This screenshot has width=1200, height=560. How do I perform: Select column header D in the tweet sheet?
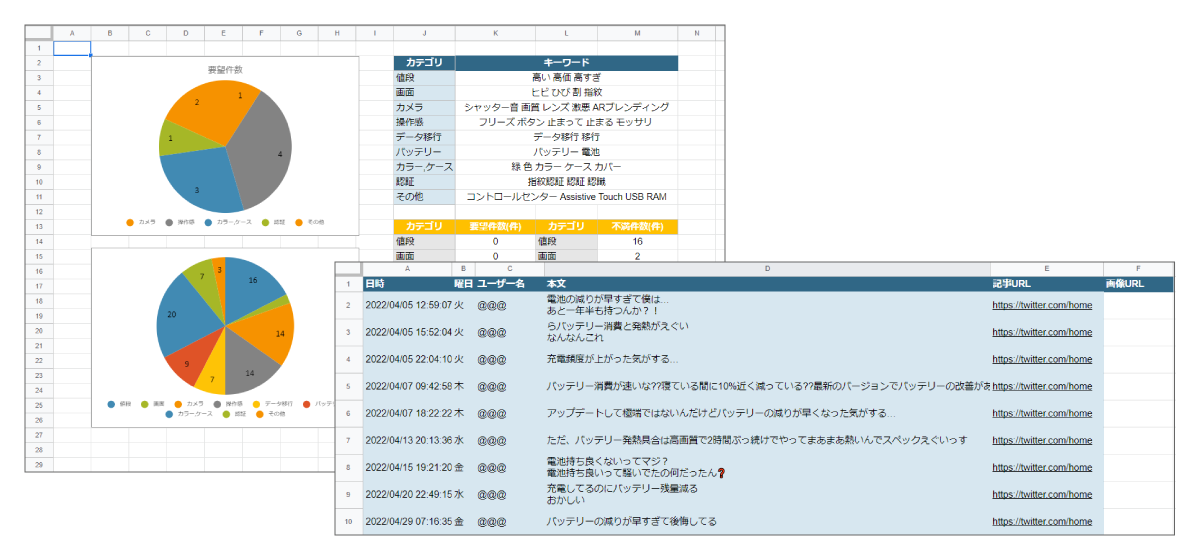point(767,269)
